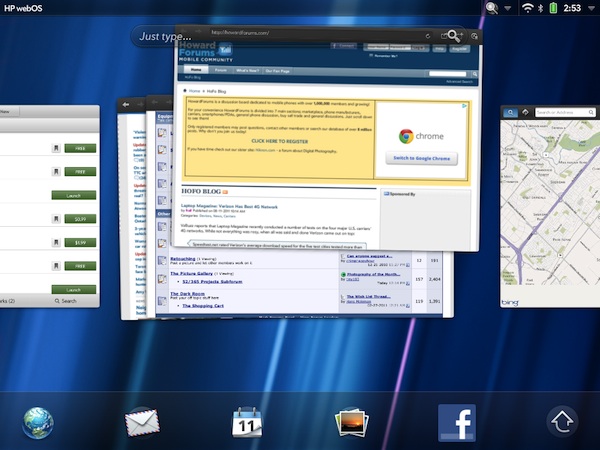Click the Help button on HowardForums
This screenshot has height=450, width=600.
click(439, 49)
